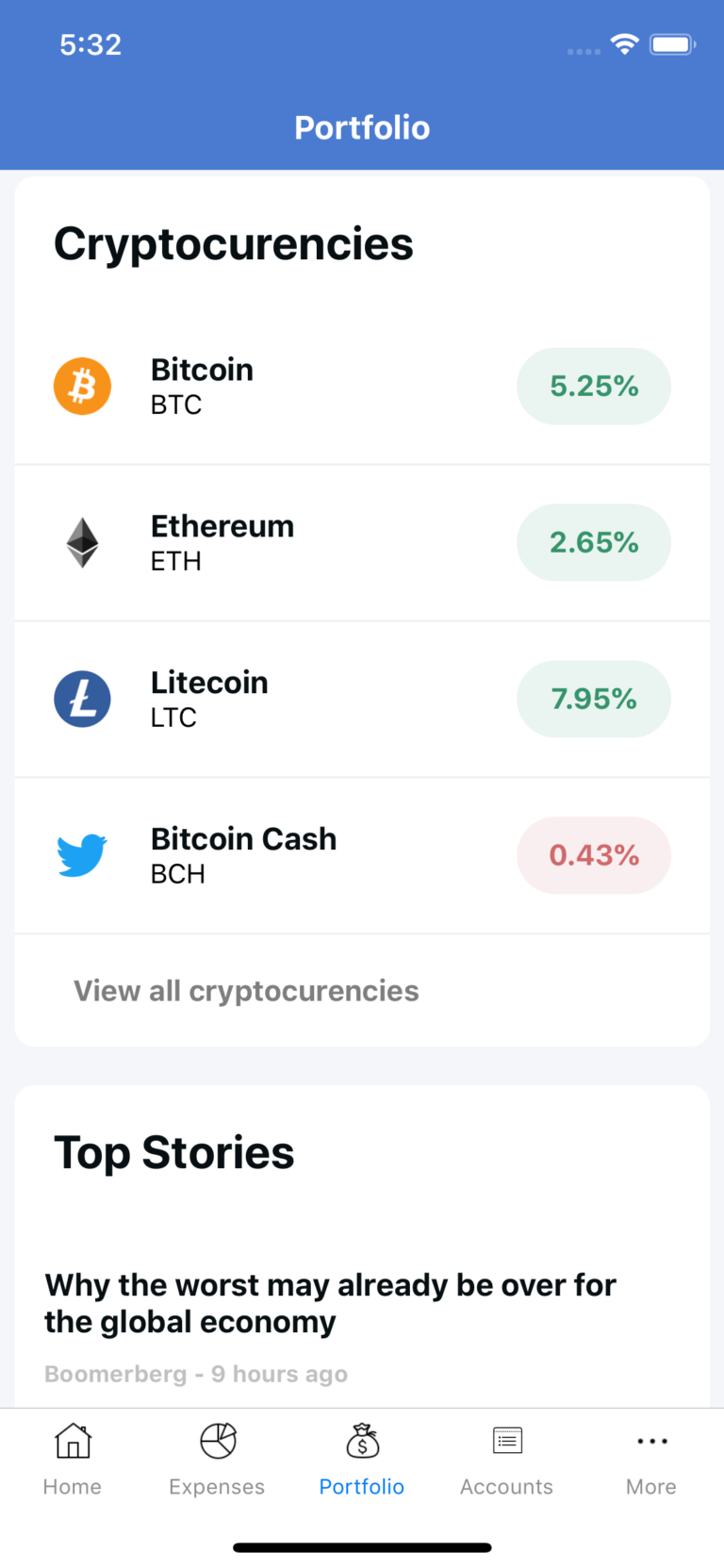Tap the Expenses pie chart icon
This screenshot has height=1568, width=724.
[218, 1441]
